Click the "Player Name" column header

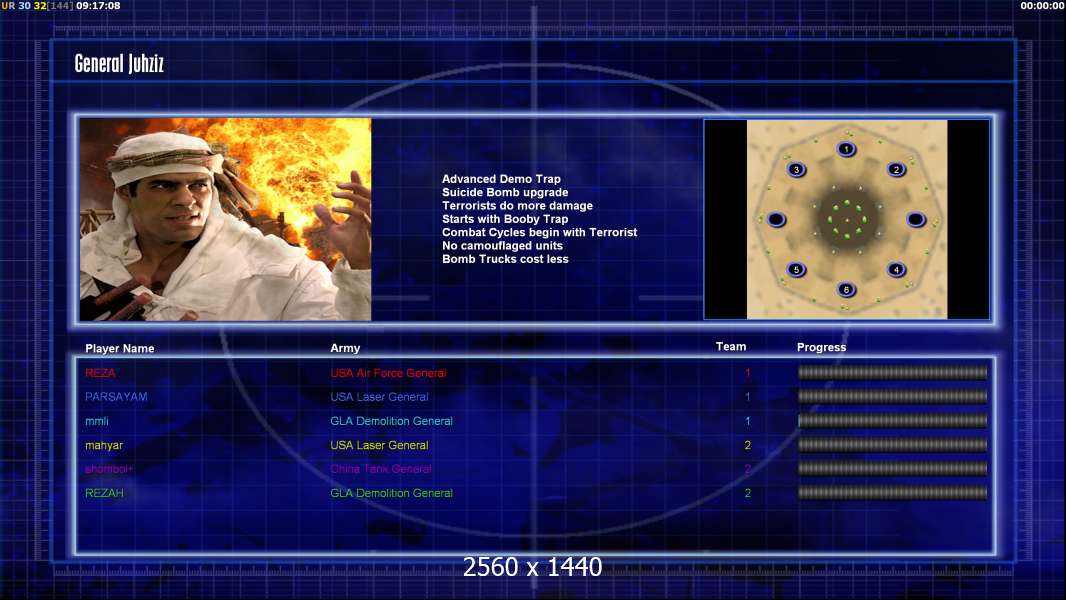(x=120, y=348)
